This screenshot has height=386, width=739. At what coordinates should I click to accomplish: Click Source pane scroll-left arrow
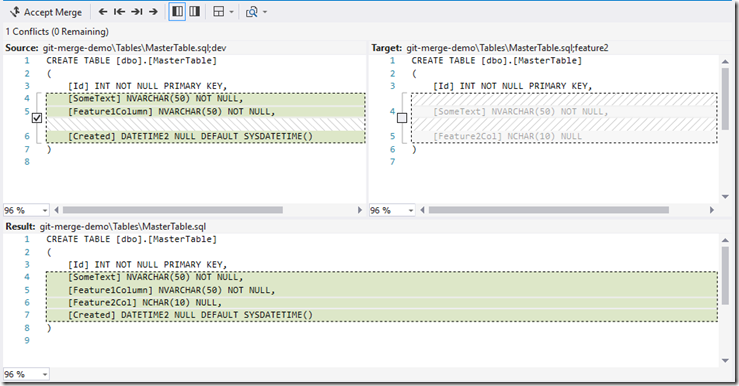pyautogui.click(x=57, y=210)
